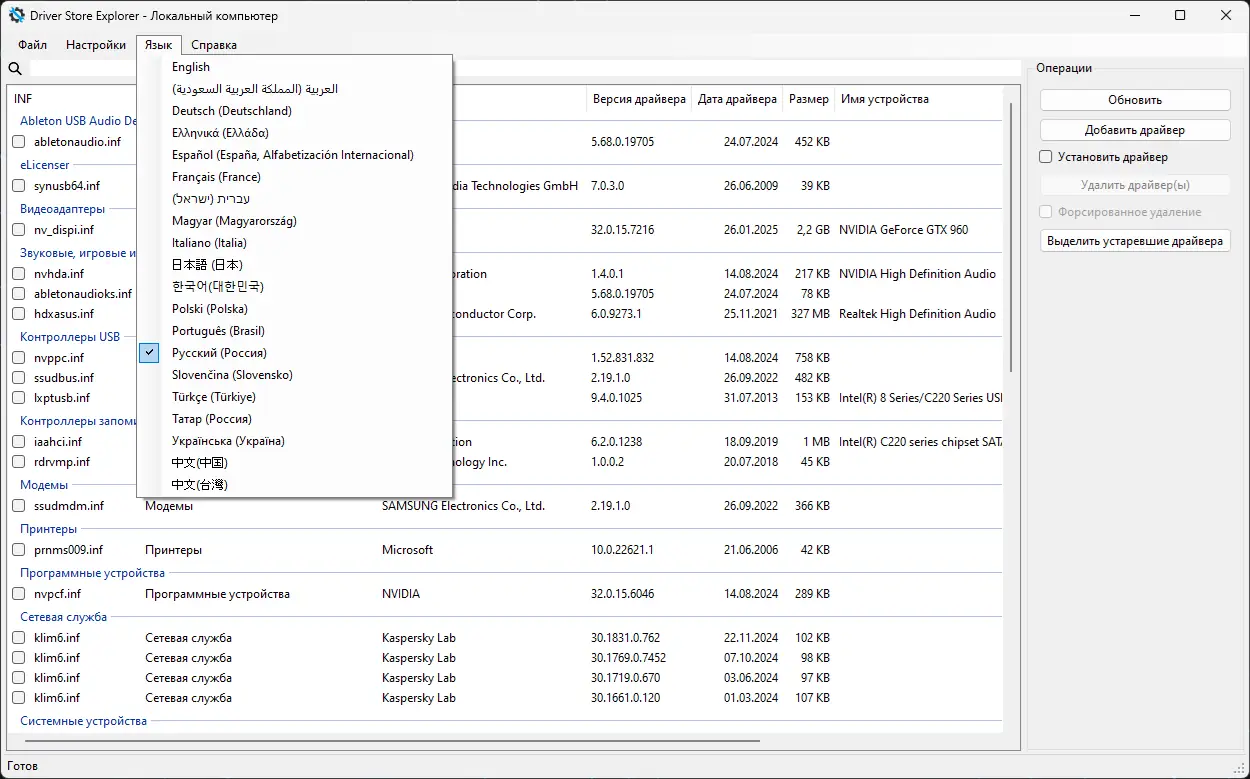Screen dimensions: 1250x779
Task: Check the iaahci.inf checkbox
Action: coord(17,441)
